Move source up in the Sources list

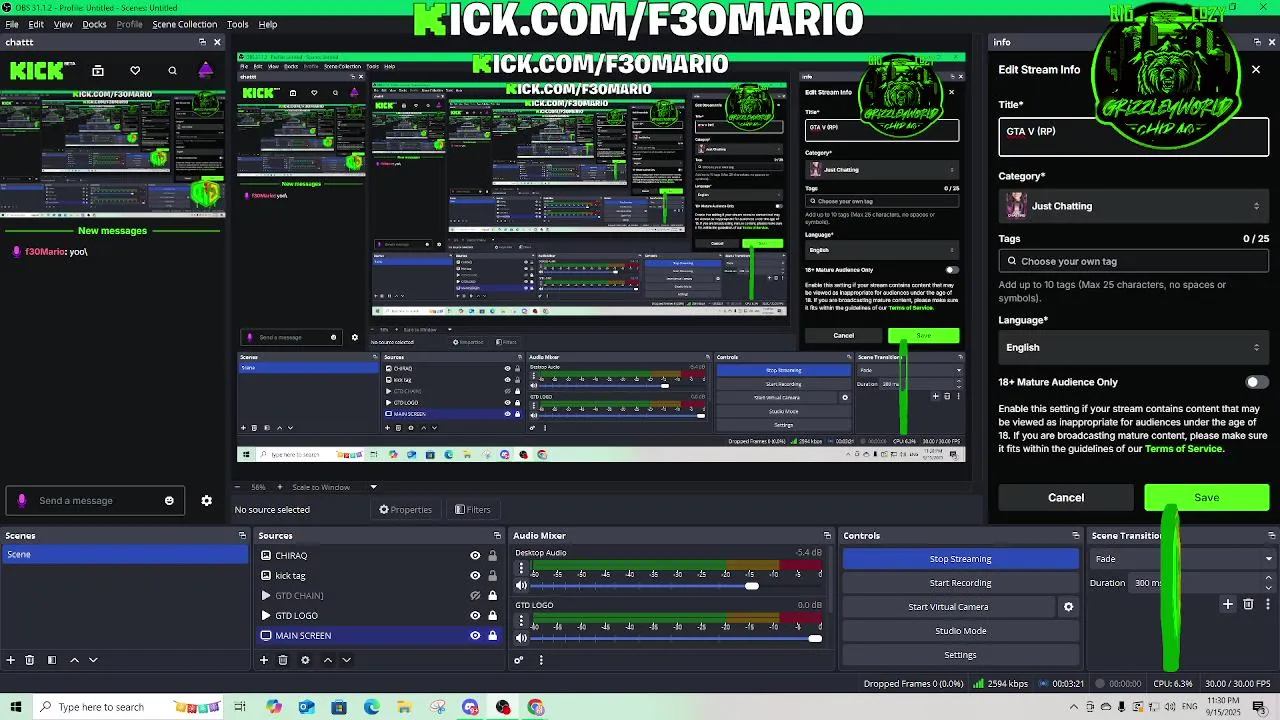[327, 660]
